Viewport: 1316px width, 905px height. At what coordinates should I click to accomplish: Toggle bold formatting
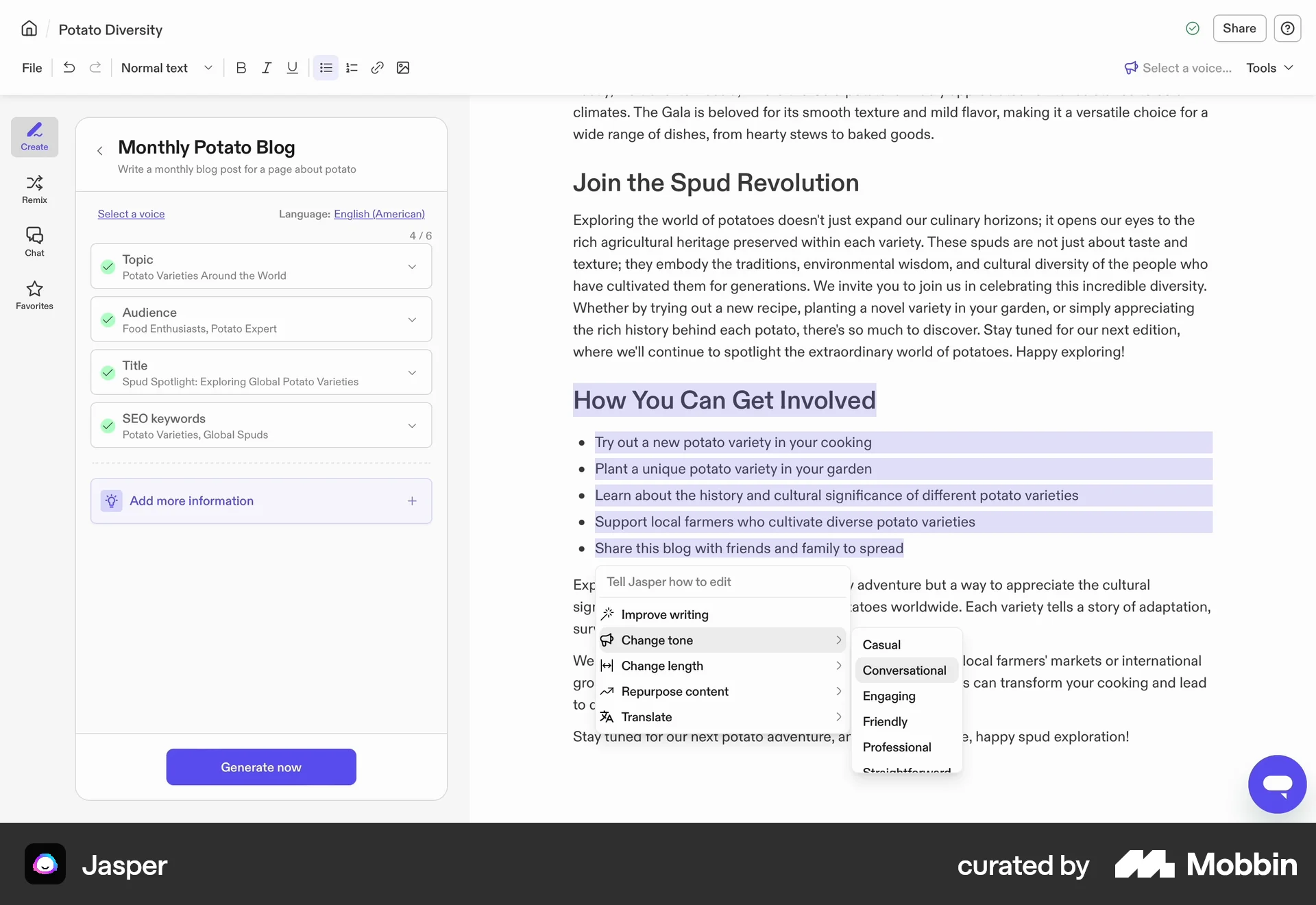(241, 68)
